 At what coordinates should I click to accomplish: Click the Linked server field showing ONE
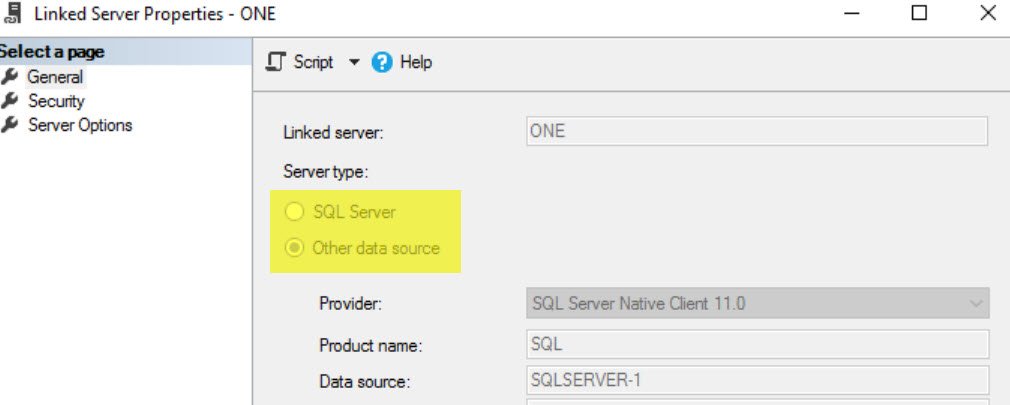[757, 131]
